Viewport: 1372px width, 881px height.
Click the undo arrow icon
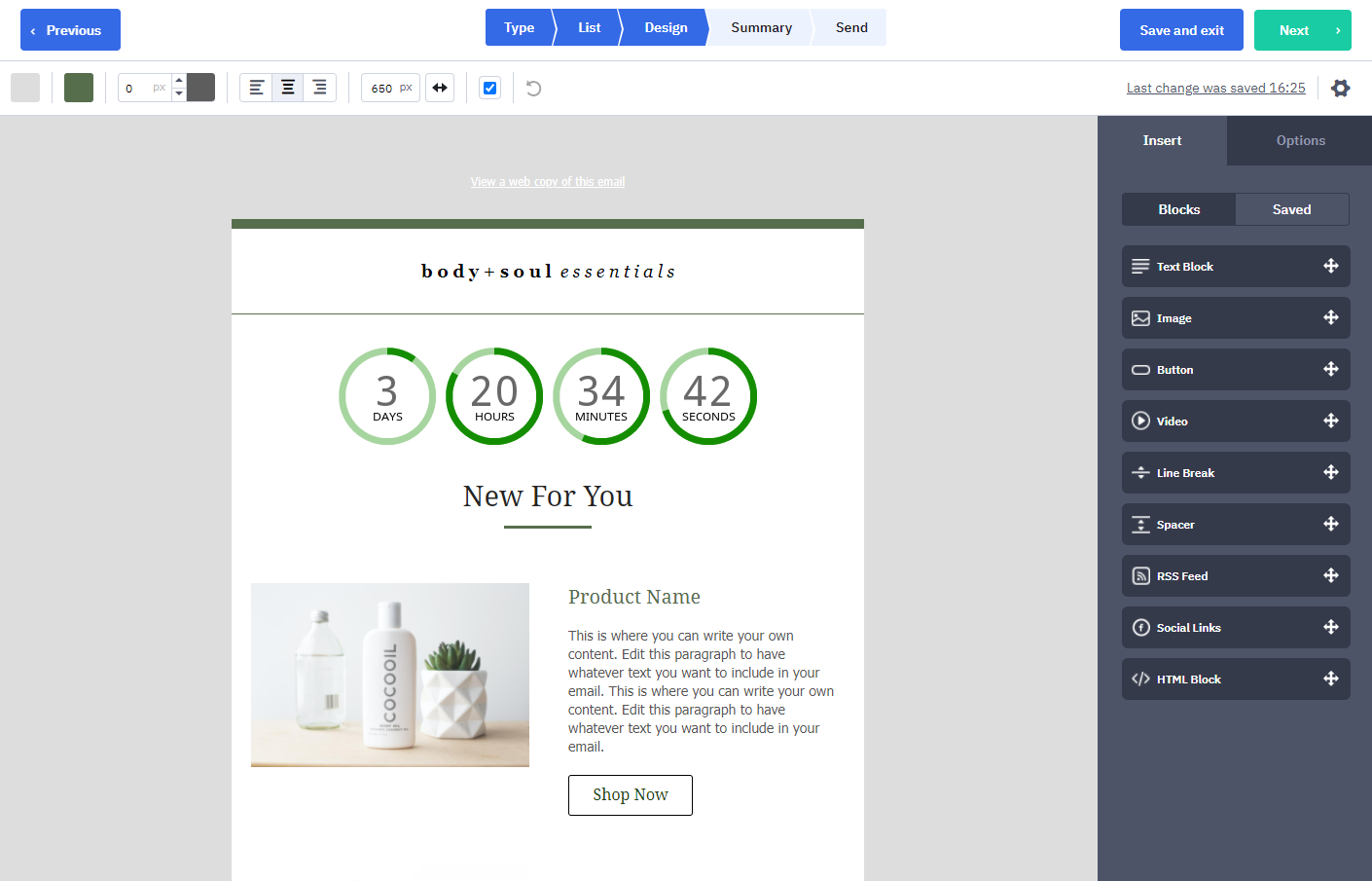533,89
